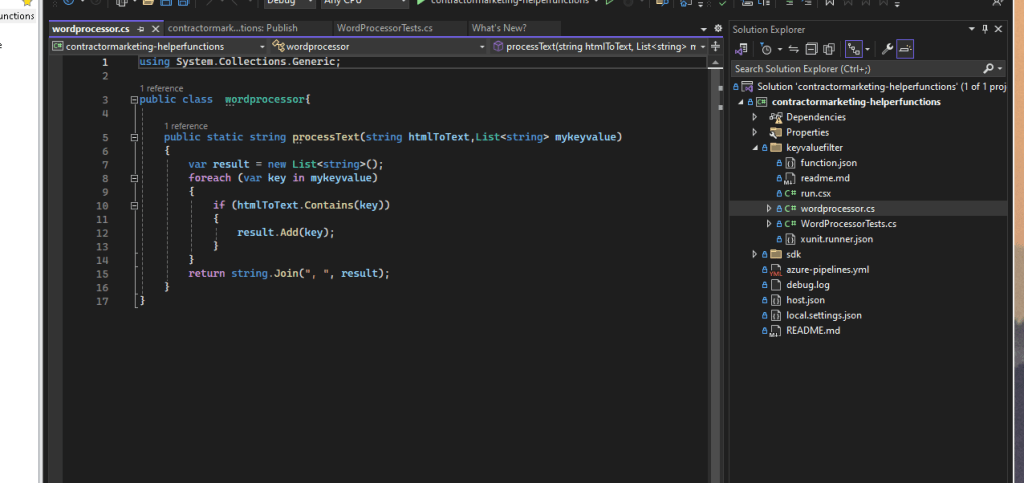Screen dimensions: 1024x483
Task: Expand wordprocessor.cs in Solution Explorer
Action: coord(769,208)
